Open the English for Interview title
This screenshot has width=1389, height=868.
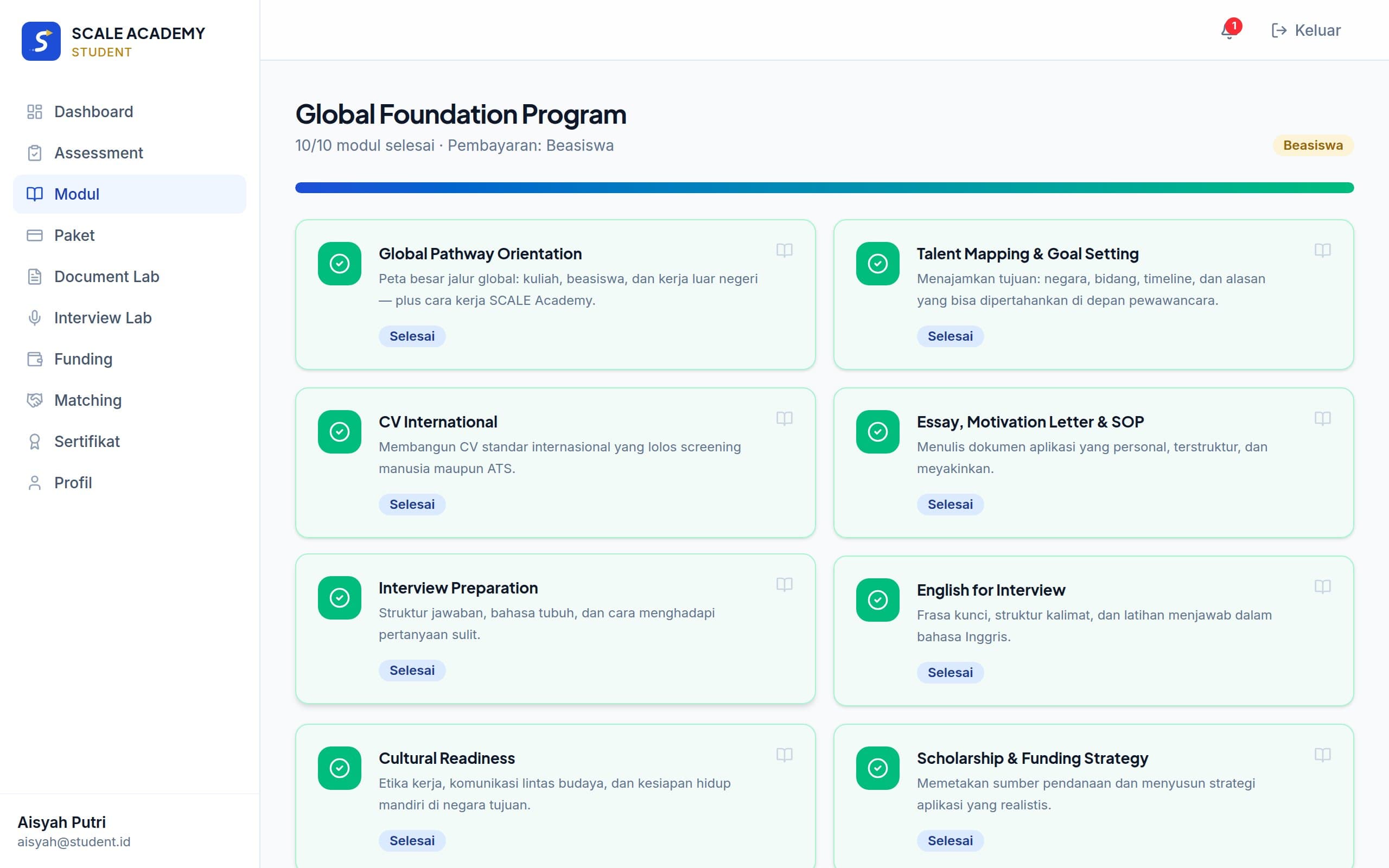click(x=991, y=590)
